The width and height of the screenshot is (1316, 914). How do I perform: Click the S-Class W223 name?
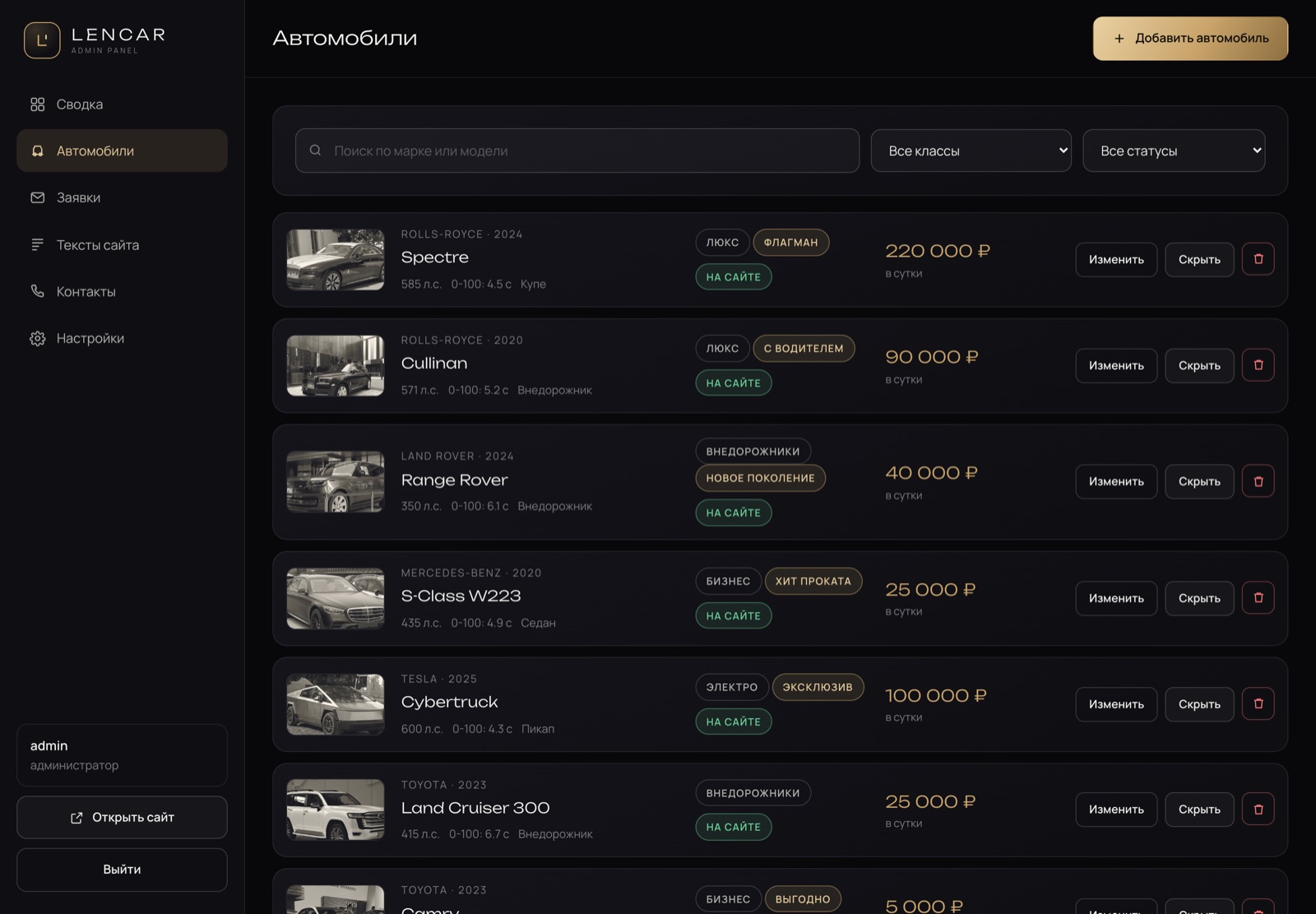point(461,596)
